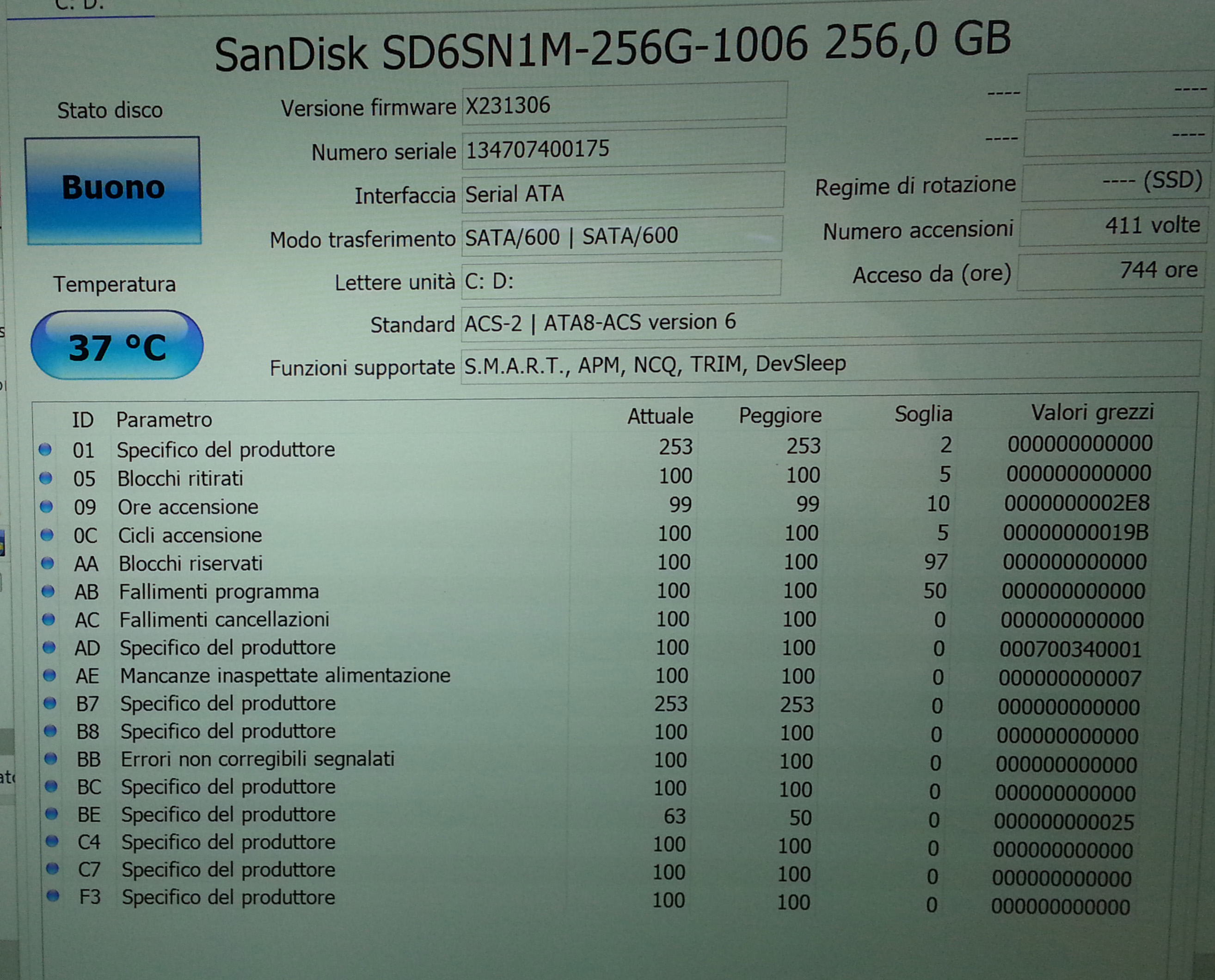Screen dimensions: 1215x980
Task: Click the status dot for Fallimenti programma
Action: click(x=48, y=591)
